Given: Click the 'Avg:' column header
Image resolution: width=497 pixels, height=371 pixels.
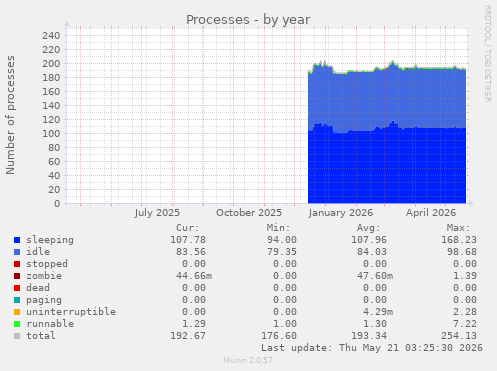Looking at the screenshot, I should pyautogui.click(x=369, y=228).
